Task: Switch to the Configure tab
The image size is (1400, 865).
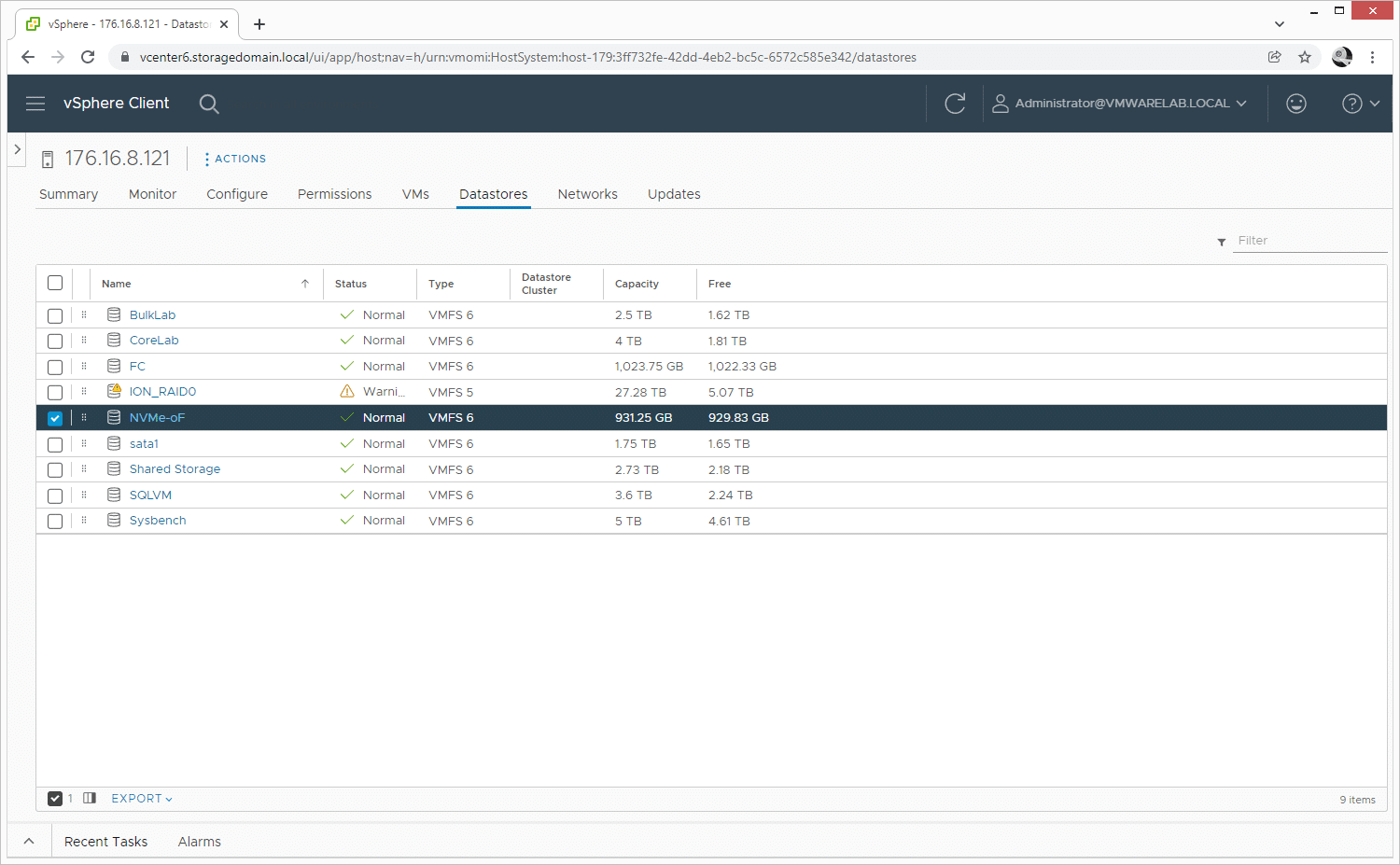Action: (237, 194)
